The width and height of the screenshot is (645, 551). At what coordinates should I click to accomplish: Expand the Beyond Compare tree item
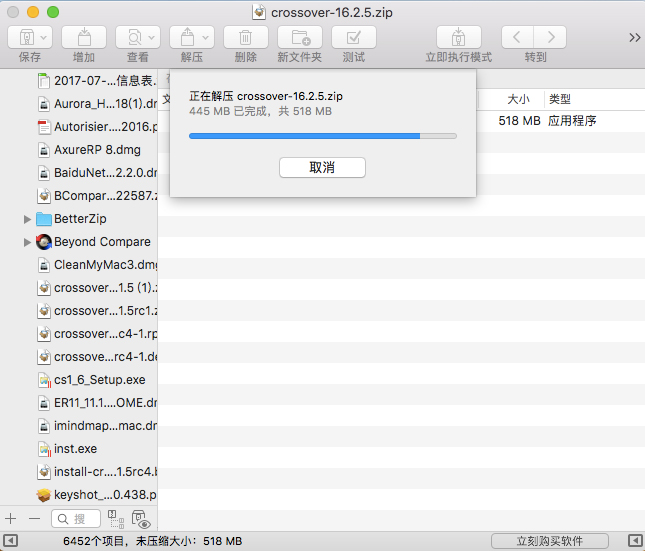tap(27, 242)
